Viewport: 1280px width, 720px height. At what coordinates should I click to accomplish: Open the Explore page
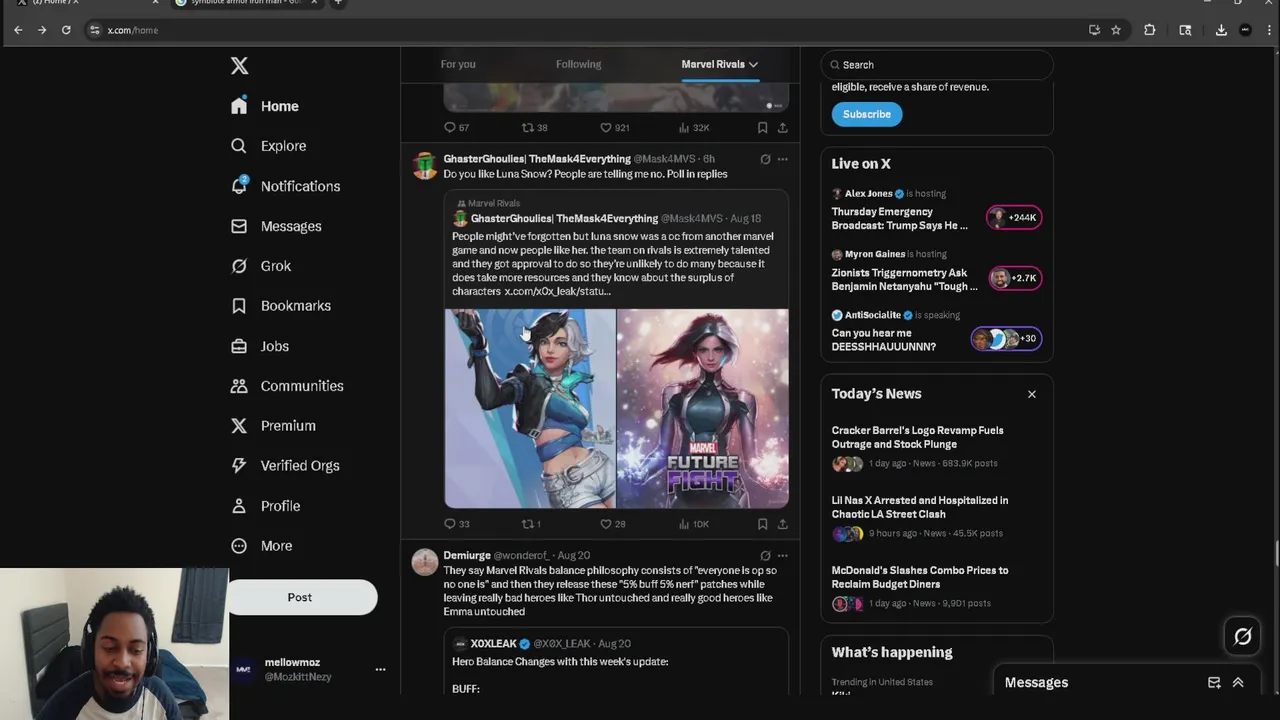(x=268, y=146)
